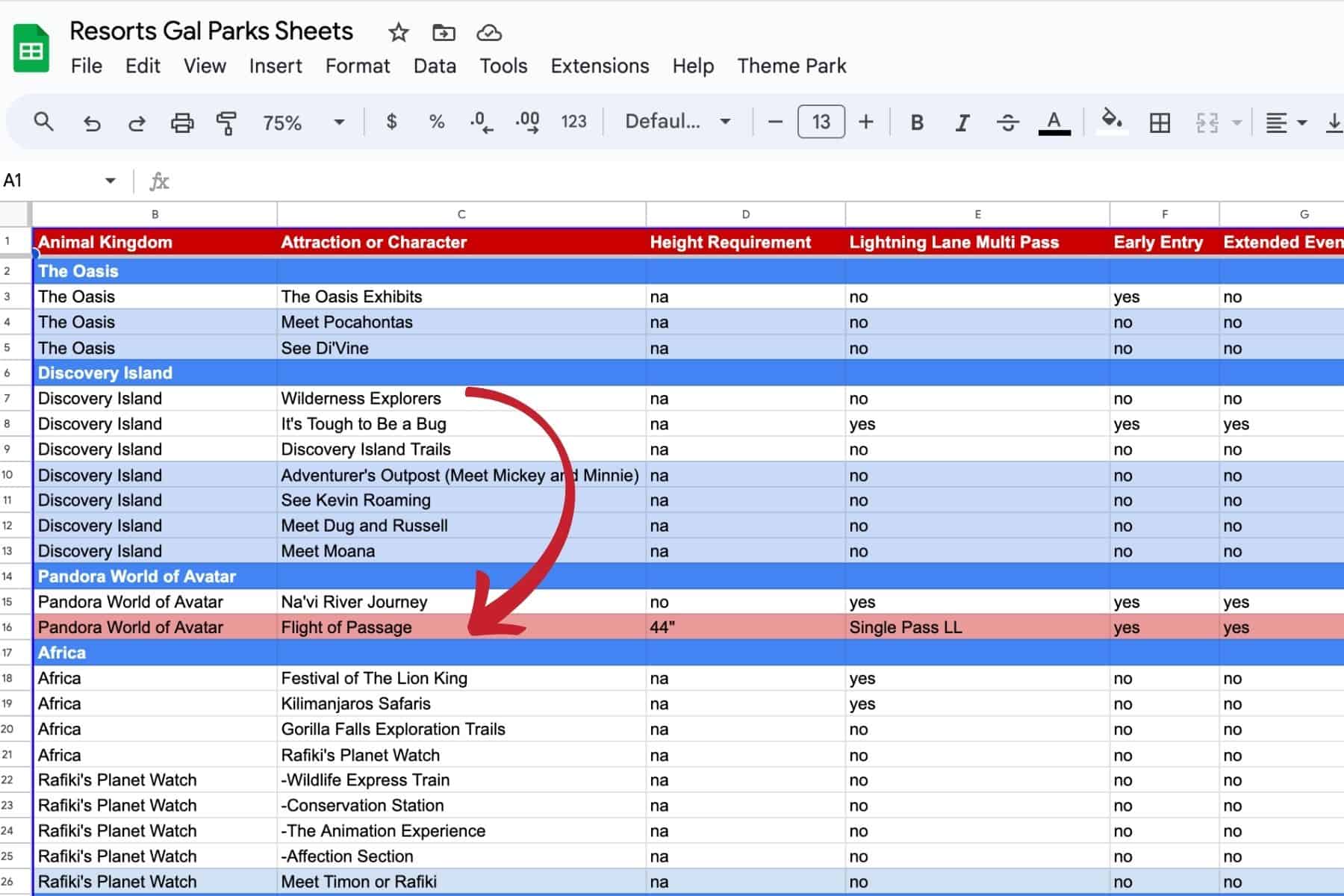This screenshot has width=1344, height=896.
Task: Open the View menu
Action: tap(205, 66)
